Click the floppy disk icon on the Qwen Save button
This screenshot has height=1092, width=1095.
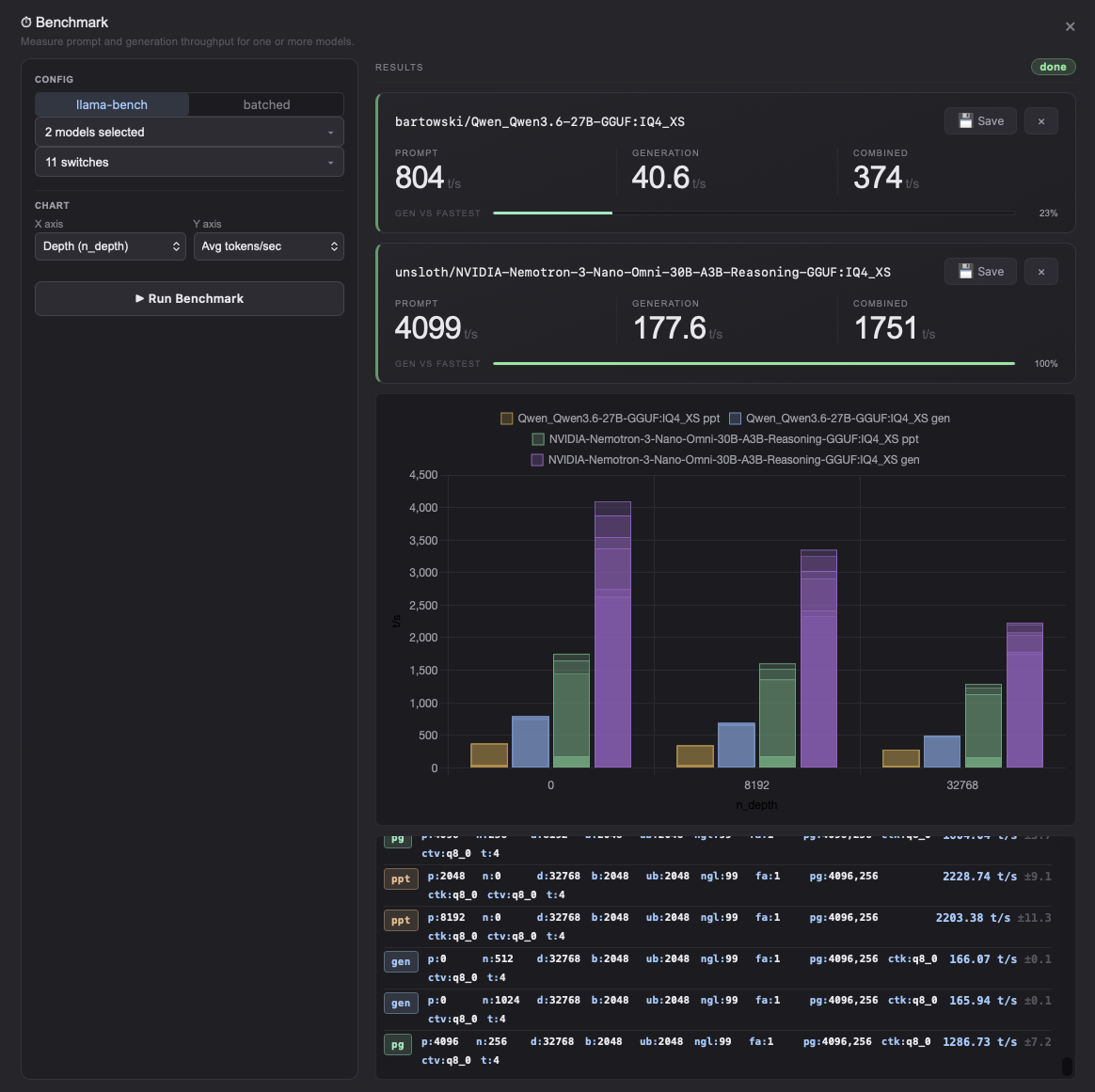[965, 120]
